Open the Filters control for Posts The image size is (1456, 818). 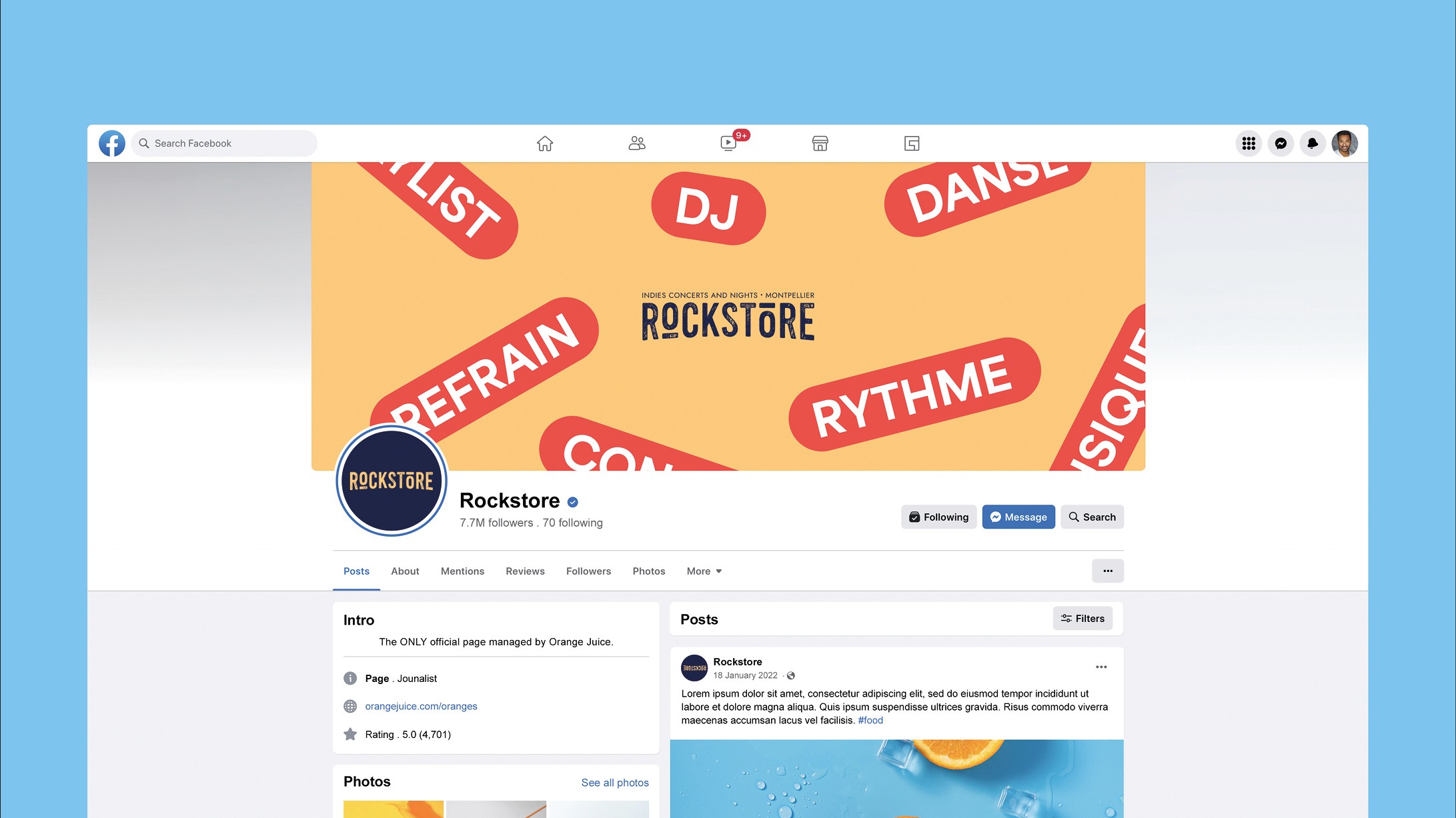1082,619
